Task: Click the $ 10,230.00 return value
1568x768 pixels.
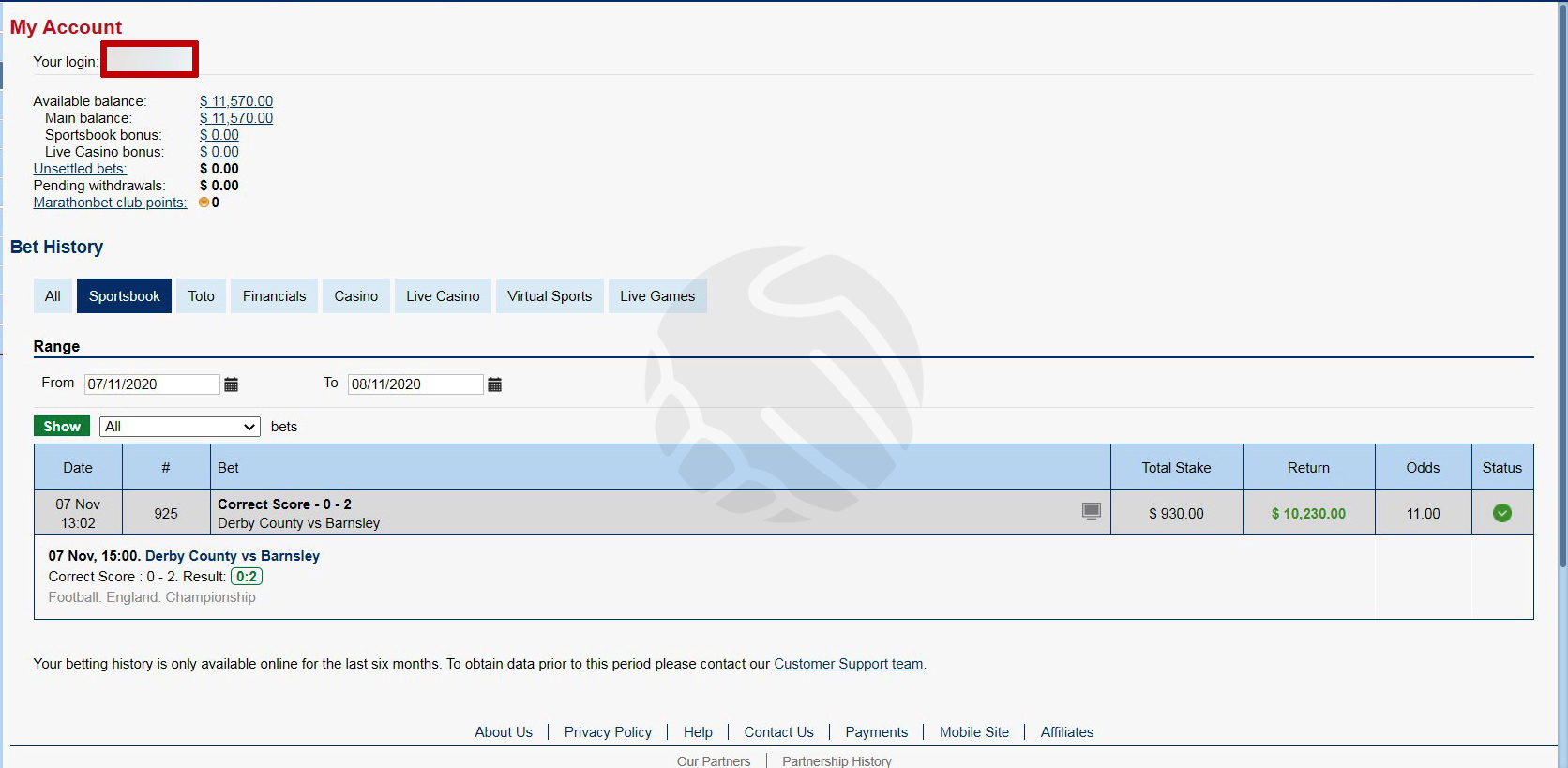Action: (x=1309, y=514)
